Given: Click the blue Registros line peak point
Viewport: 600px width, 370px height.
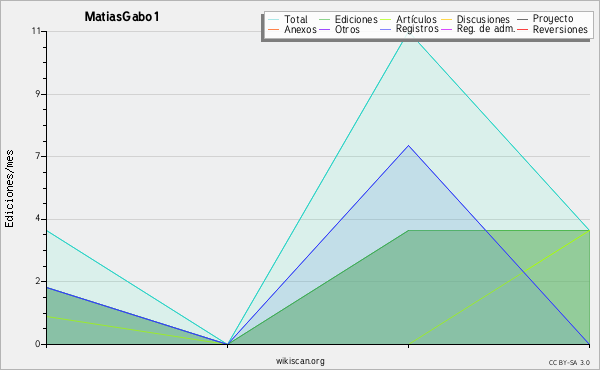Looking at the screenshot, I should (408, 146).
